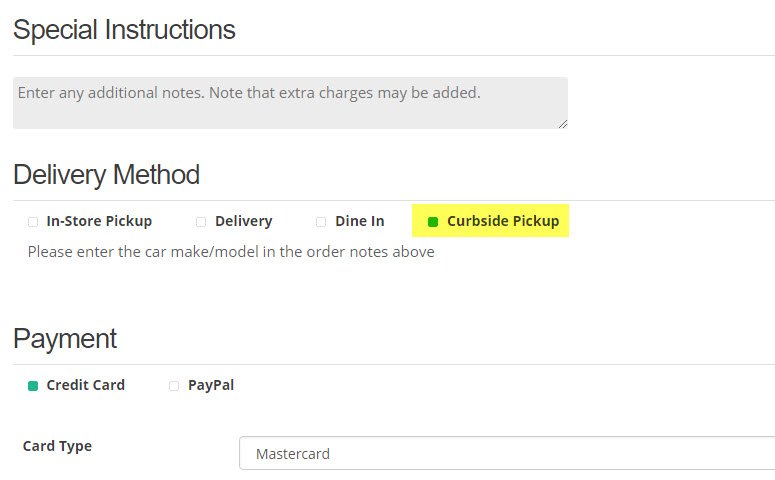Open the Card Type dropdown showing Mastercard
The image size is (775, 480).
coord(506,453)
